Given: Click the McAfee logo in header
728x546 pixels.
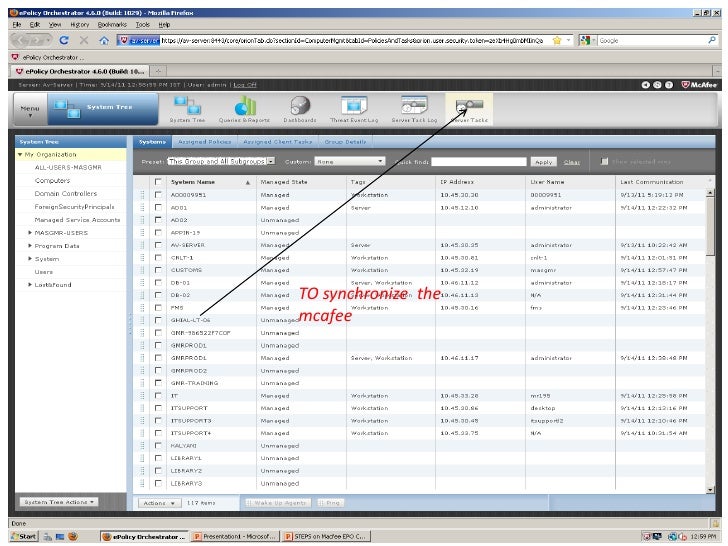Looking at the screenshot, I should click(x=699, y=84).
